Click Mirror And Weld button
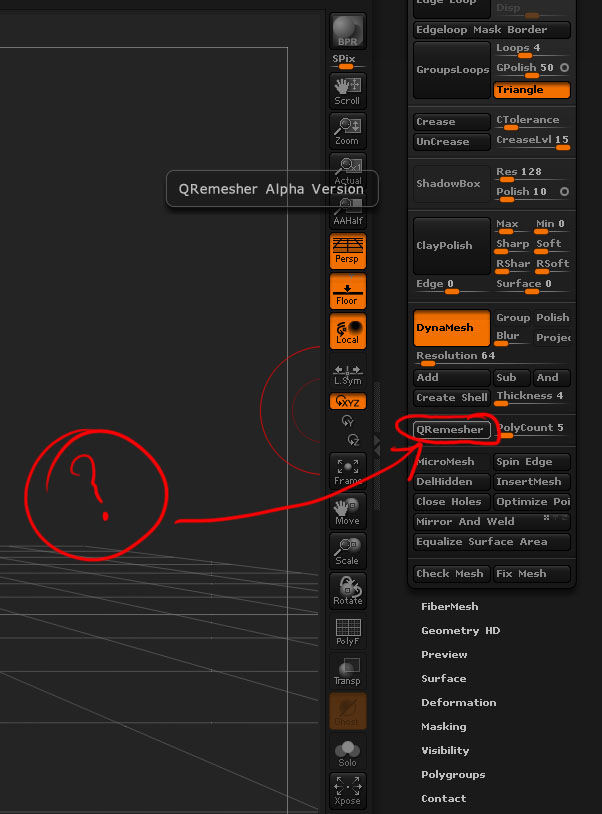 pos(491,521)
